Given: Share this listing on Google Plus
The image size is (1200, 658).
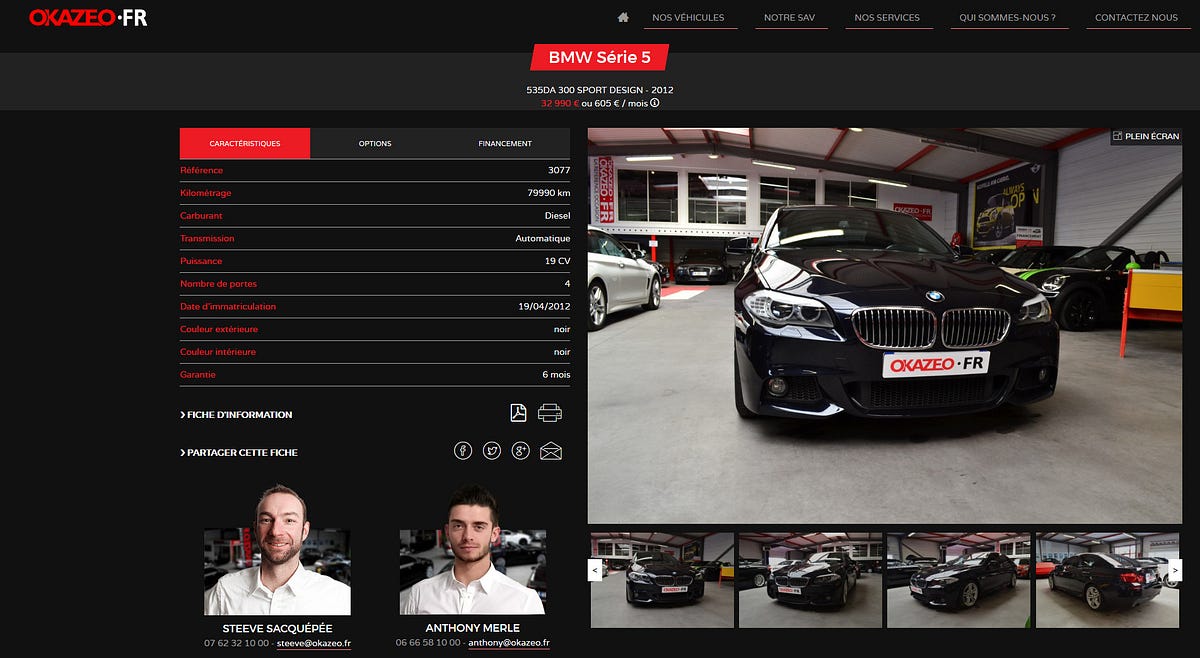Looking at the screenshot, I should coord(520,451).
